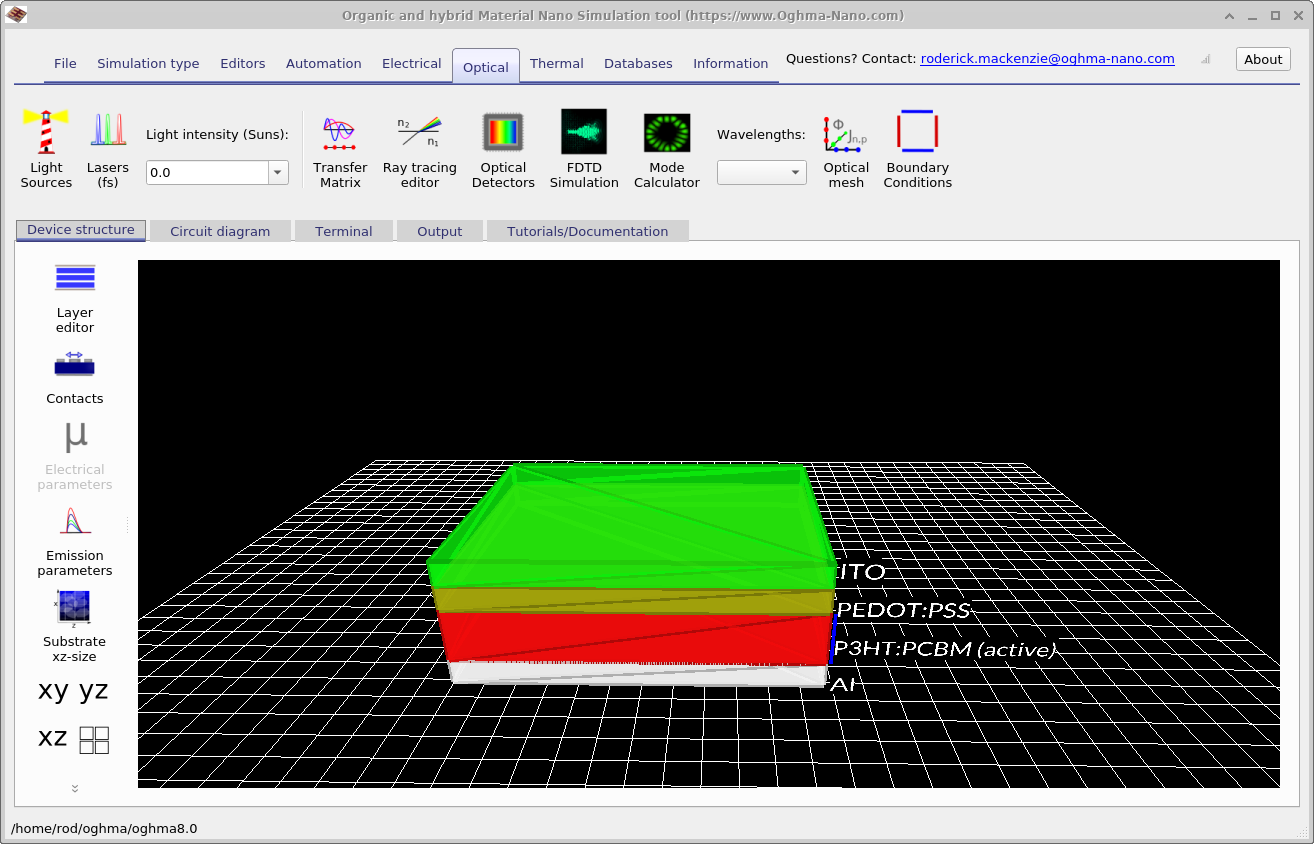This screenshot has height=844, width=1314.
Task: Open the Databases ribbon tab
Action: pyautogui.click(x=638, y=63)
